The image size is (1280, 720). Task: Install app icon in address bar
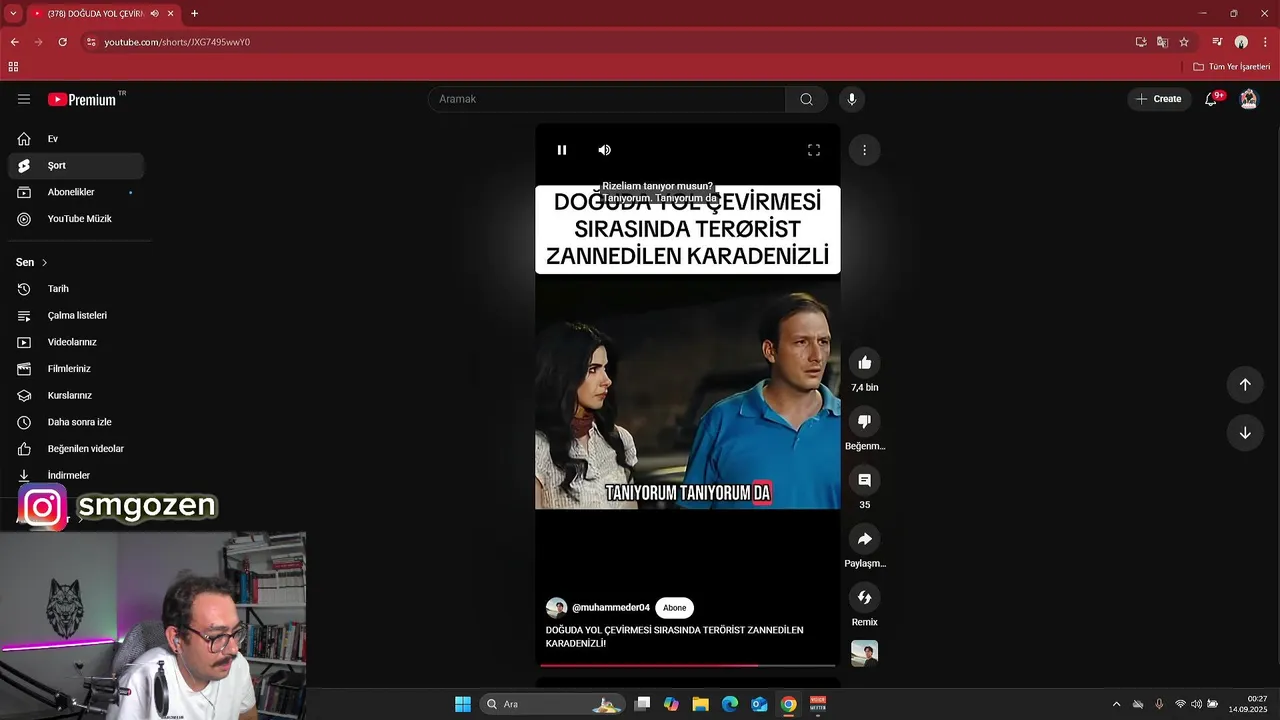coord(1141,42)
